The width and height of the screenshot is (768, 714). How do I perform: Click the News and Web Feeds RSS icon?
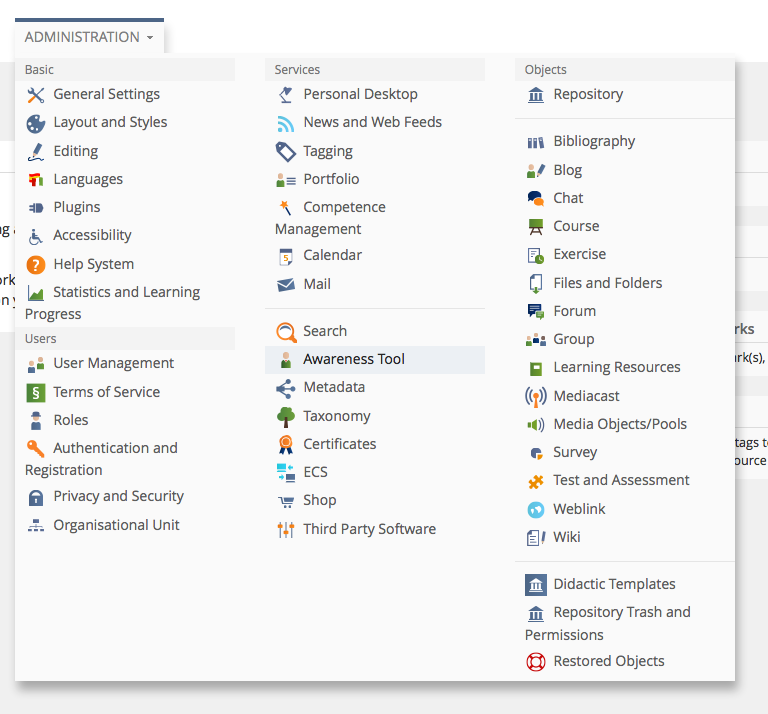point(286,123)
